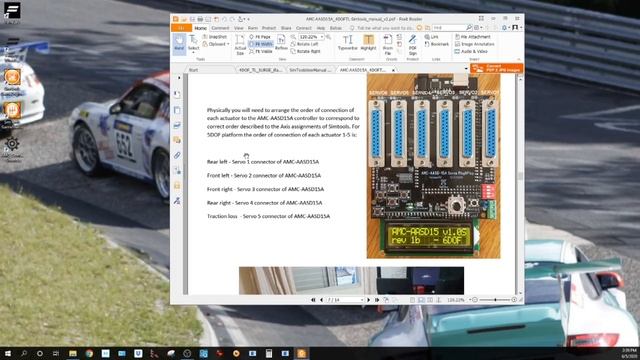Open the Digital Signatures side panel
The image size is (640, 360).
point(177,200)
